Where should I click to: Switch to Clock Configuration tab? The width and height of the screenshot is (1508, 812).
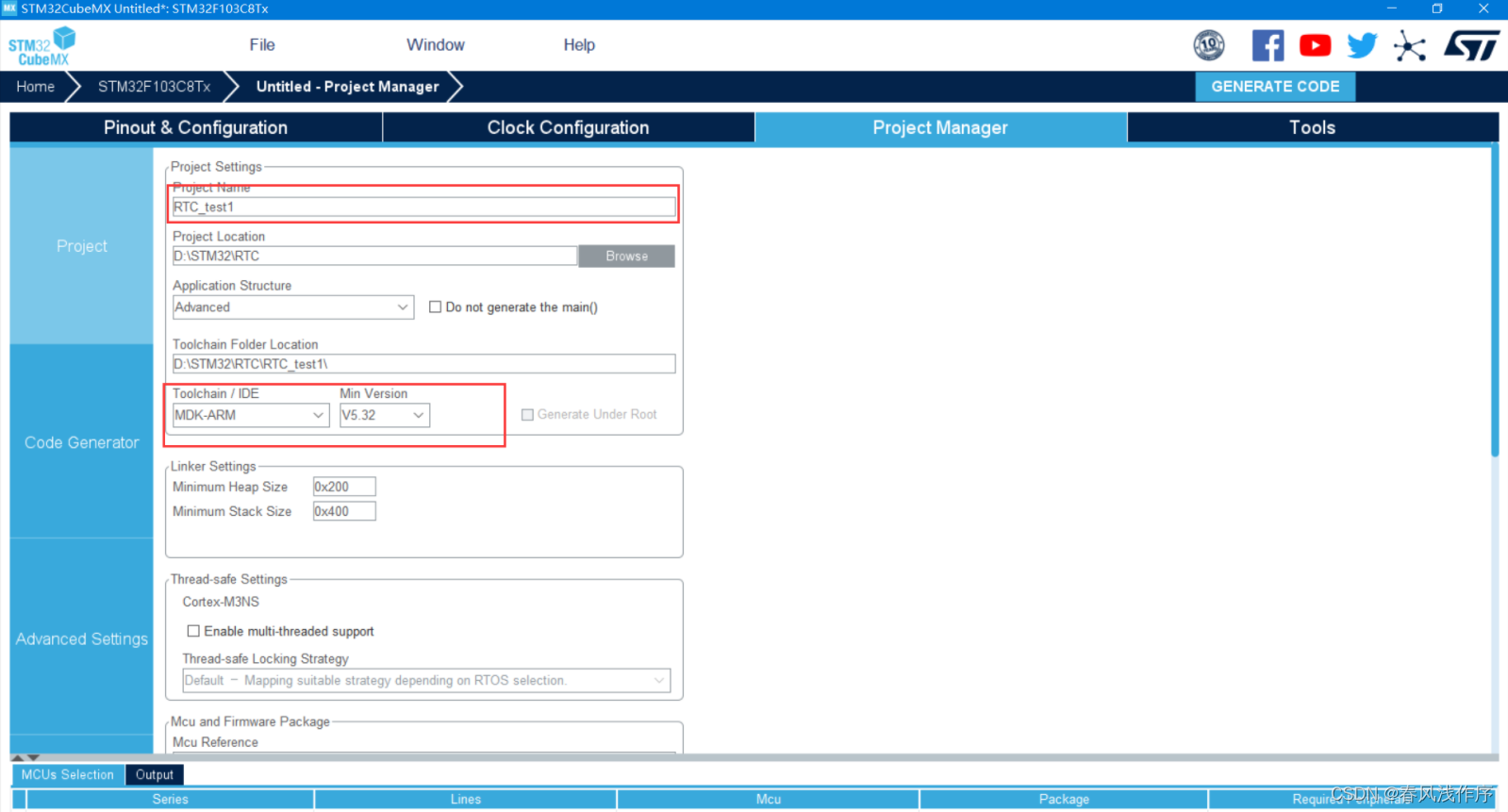click(568, 127)
